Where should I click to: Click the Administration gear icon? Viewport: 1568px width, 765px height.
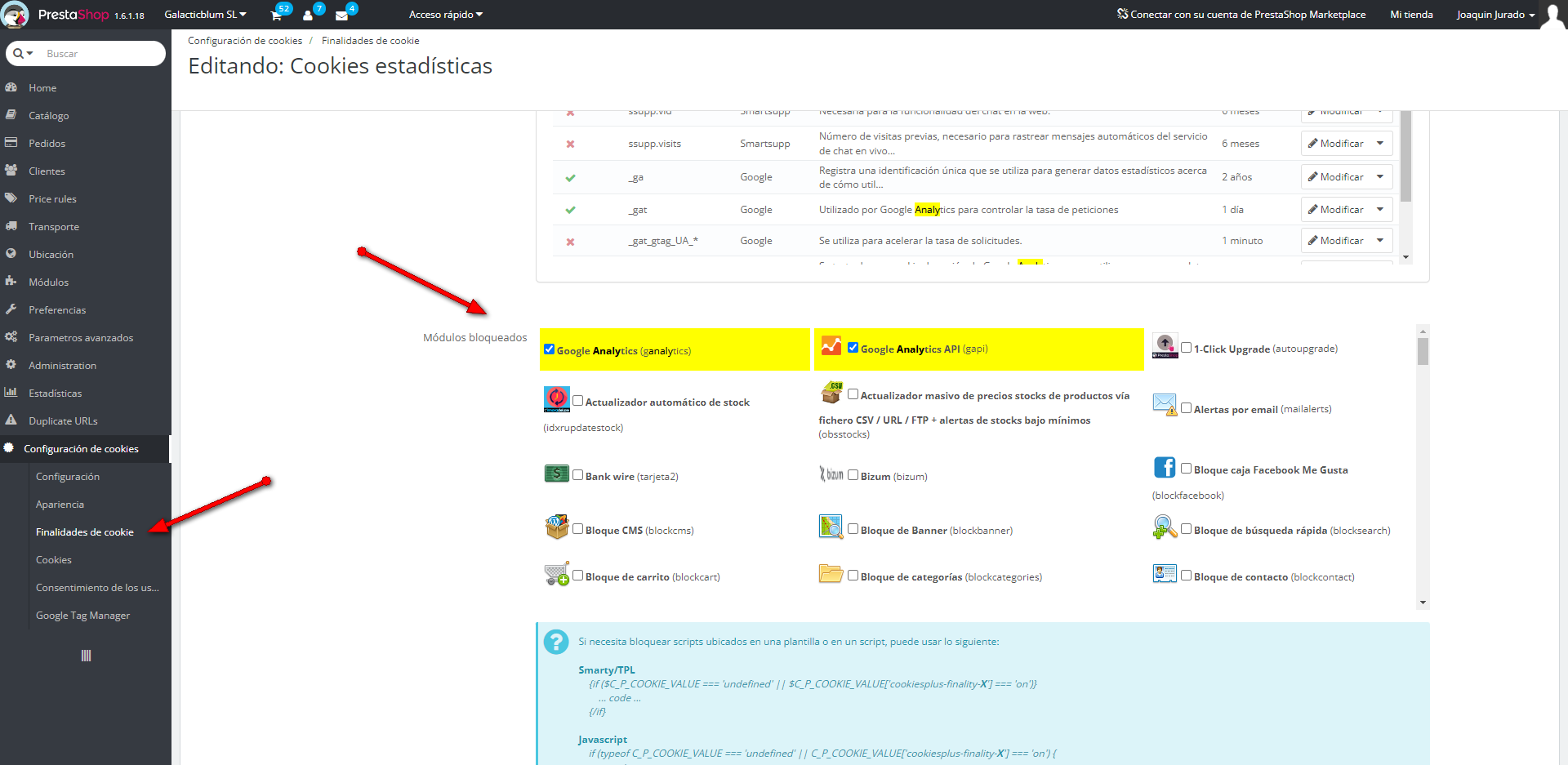pos(11,365)
